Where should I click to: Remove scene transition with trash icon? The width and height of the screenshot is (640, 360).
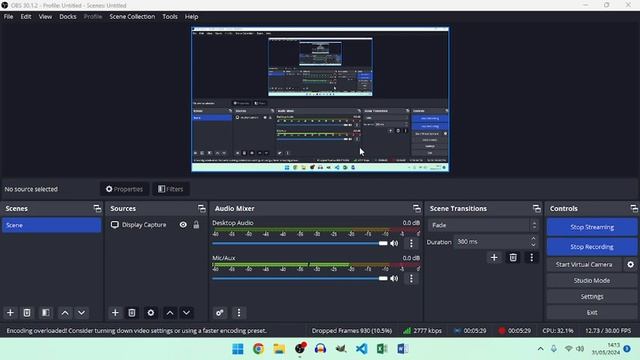pos(513,258)
